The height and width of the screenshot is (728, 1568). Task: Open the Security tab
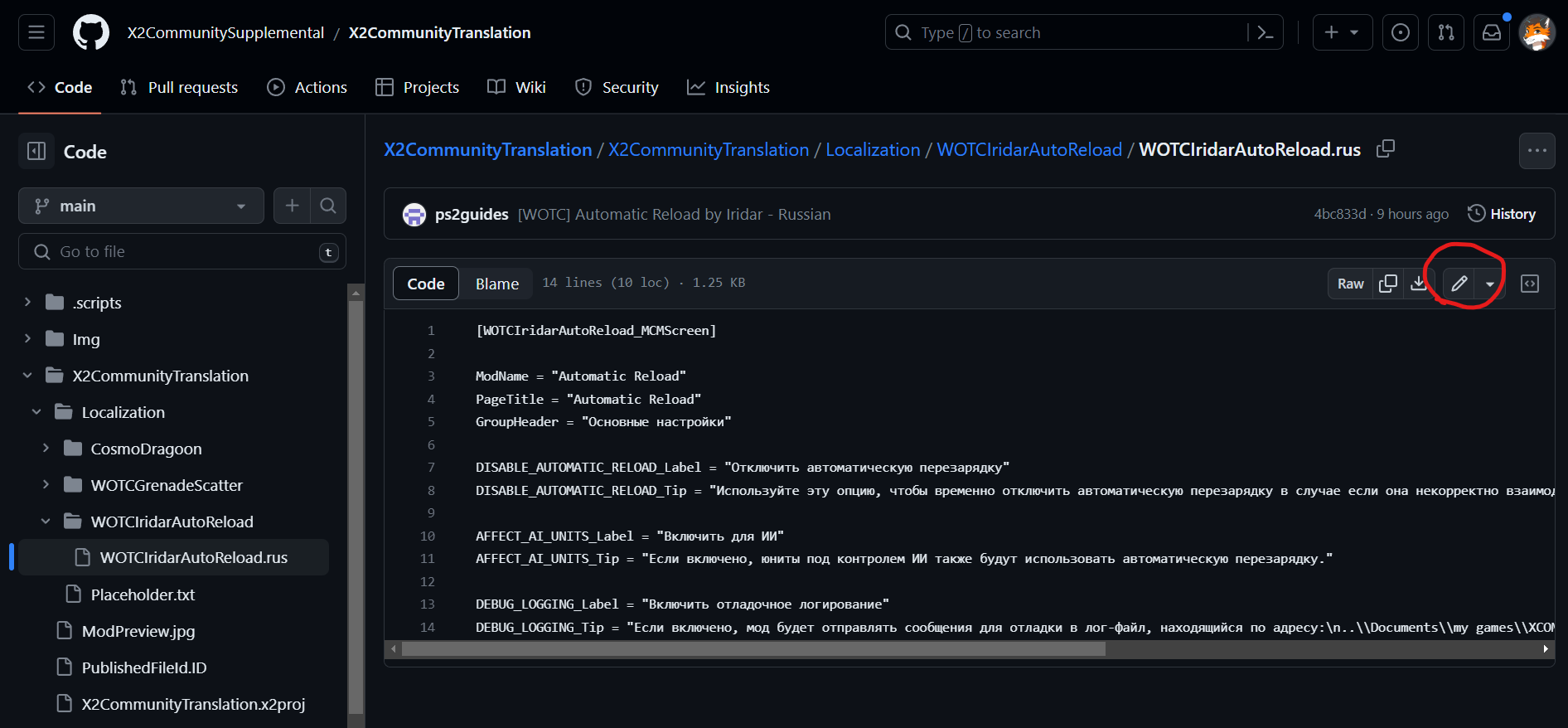(x=617, y=87)
